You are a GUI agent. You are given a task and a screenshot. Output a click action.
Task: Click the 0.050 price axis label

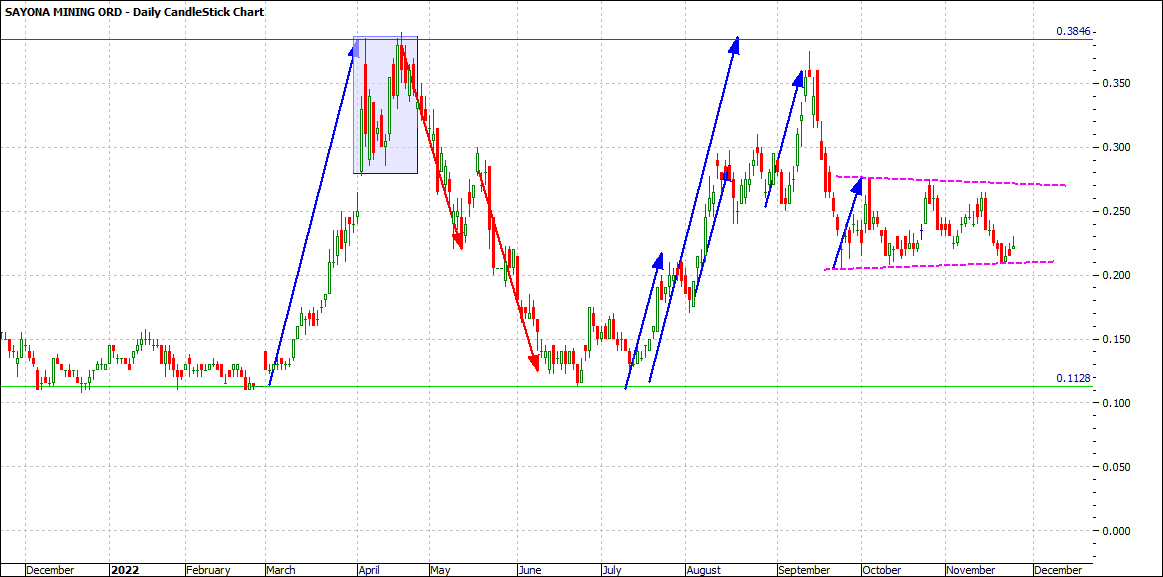pos(1115,466)
